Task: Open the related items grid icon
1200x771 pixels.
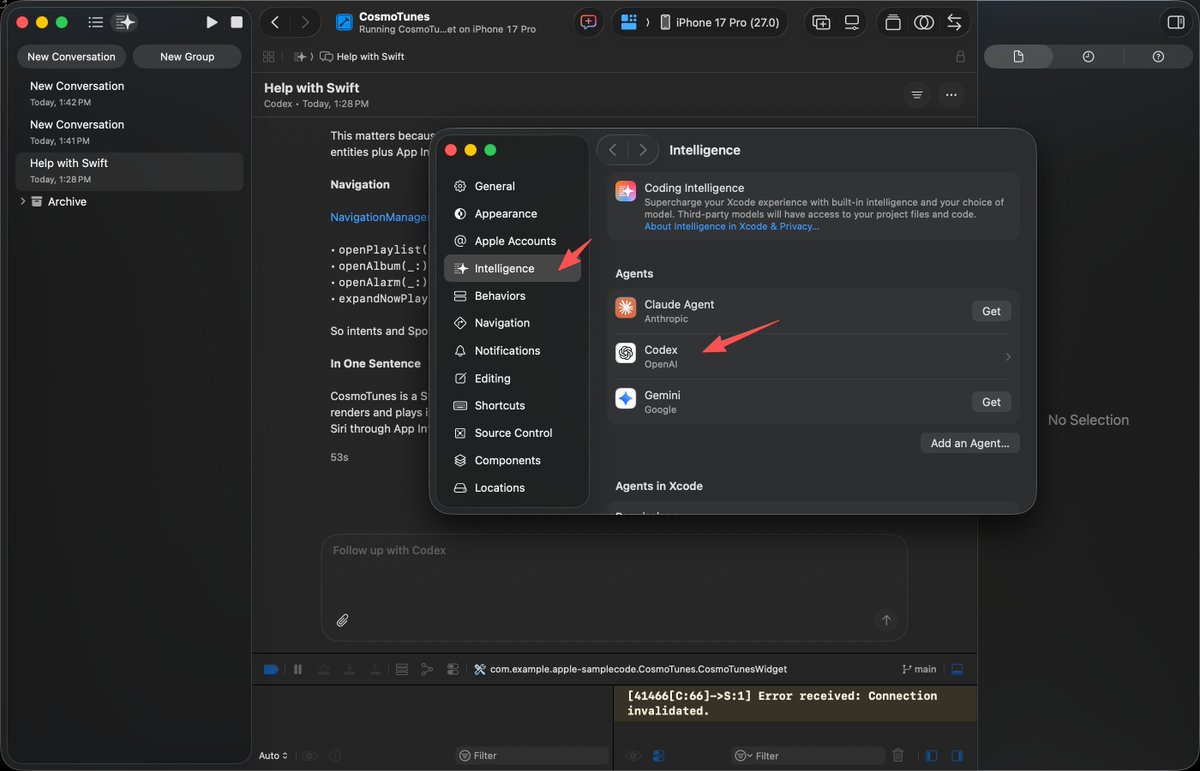Action: click(269, 57)
